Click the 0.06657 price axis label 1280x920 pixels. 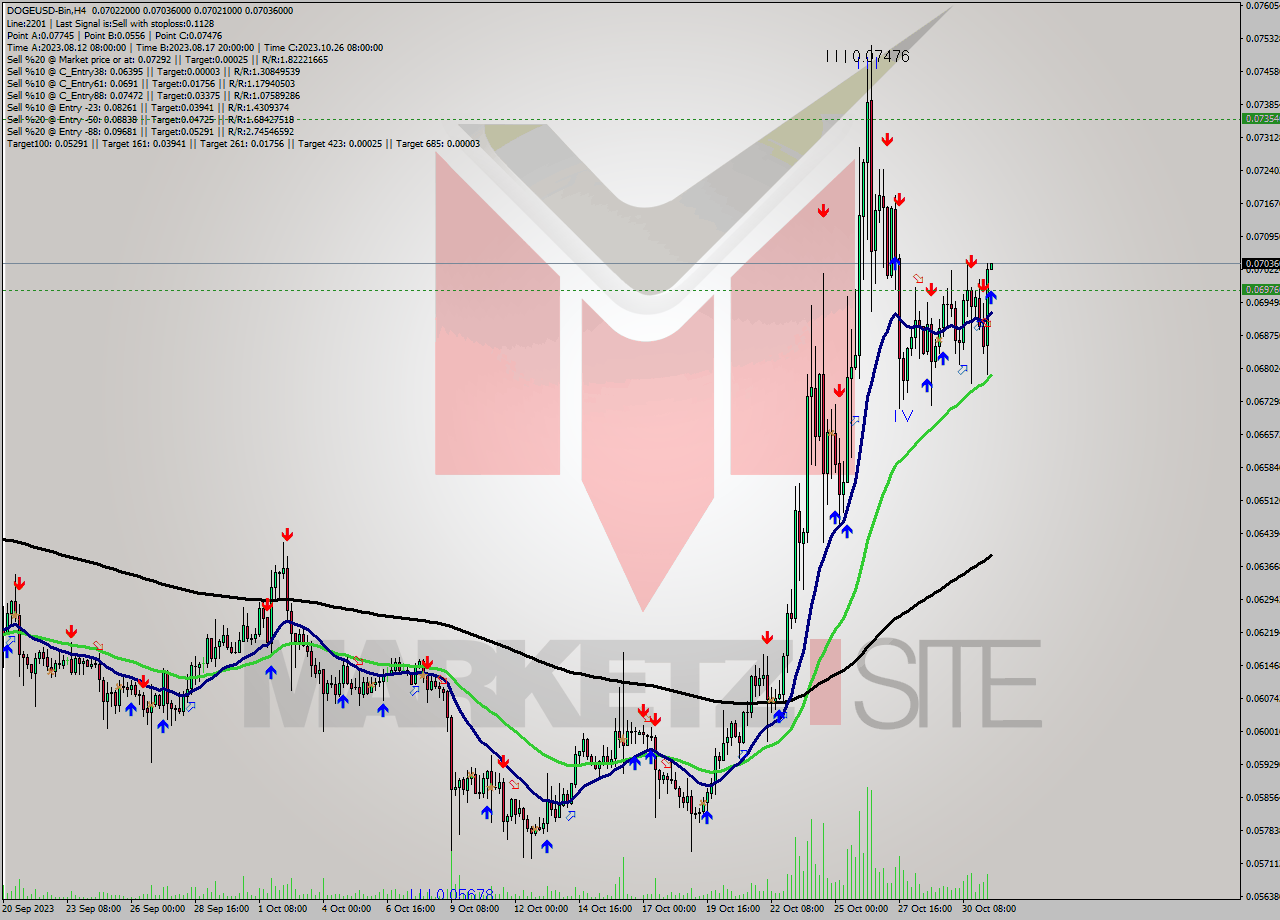point(1262,435)
